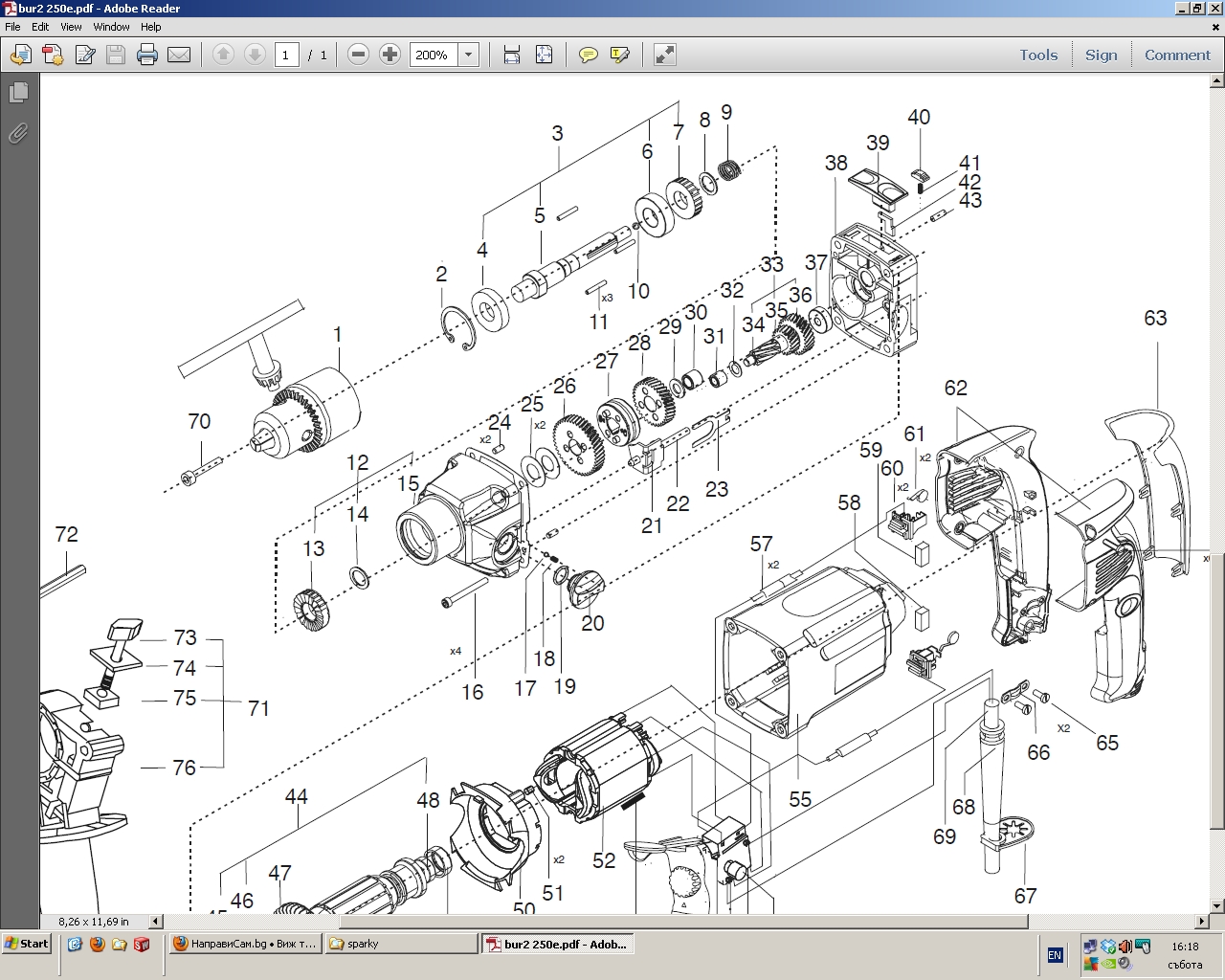Click the Print file icon
This screenshot has height=980, width=1225.
click(146, 55)
